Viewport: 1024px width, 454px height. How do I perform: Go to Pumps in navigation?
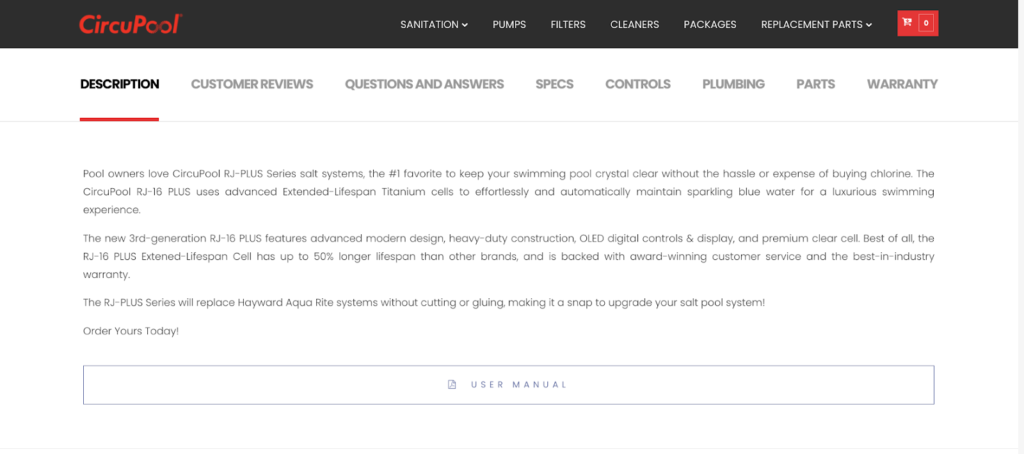tap(509, 25)
